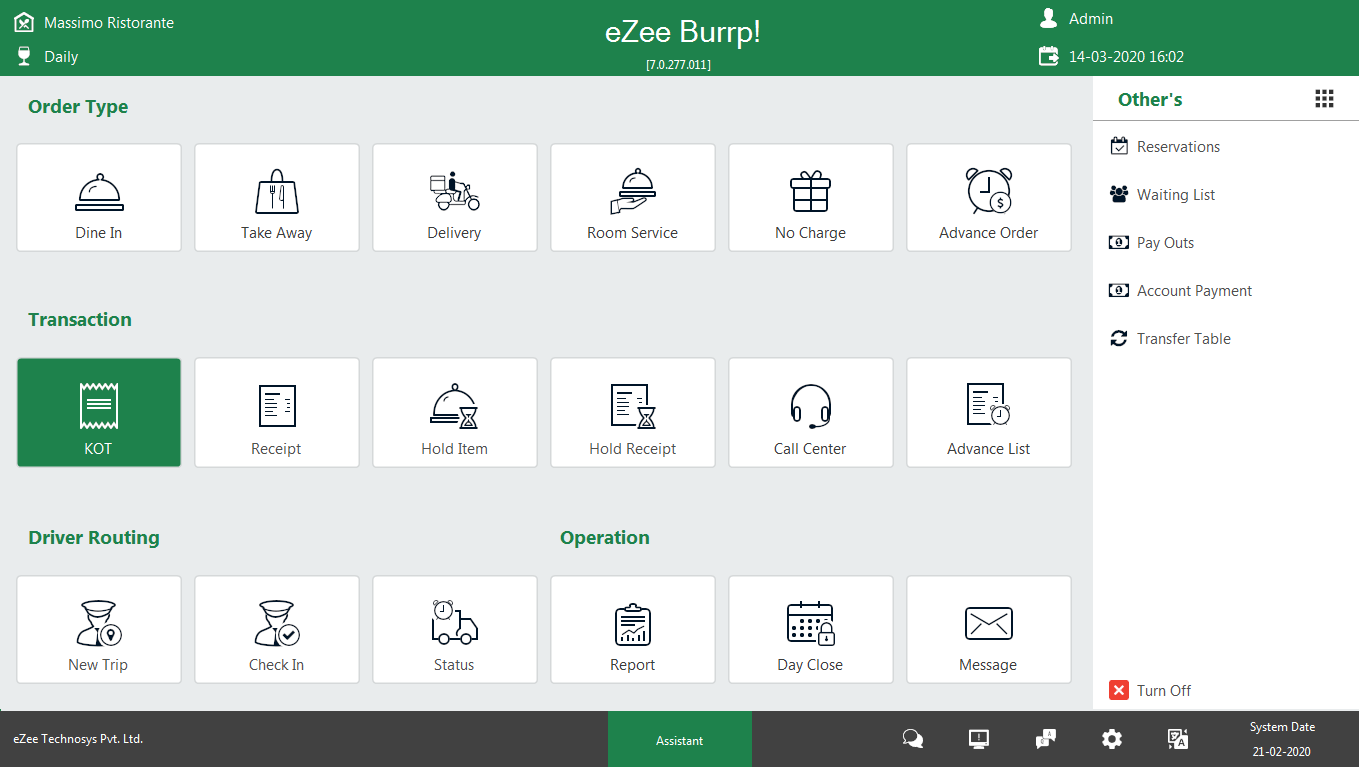Open settings gear in bottom bar

(x=1112, y=739)
